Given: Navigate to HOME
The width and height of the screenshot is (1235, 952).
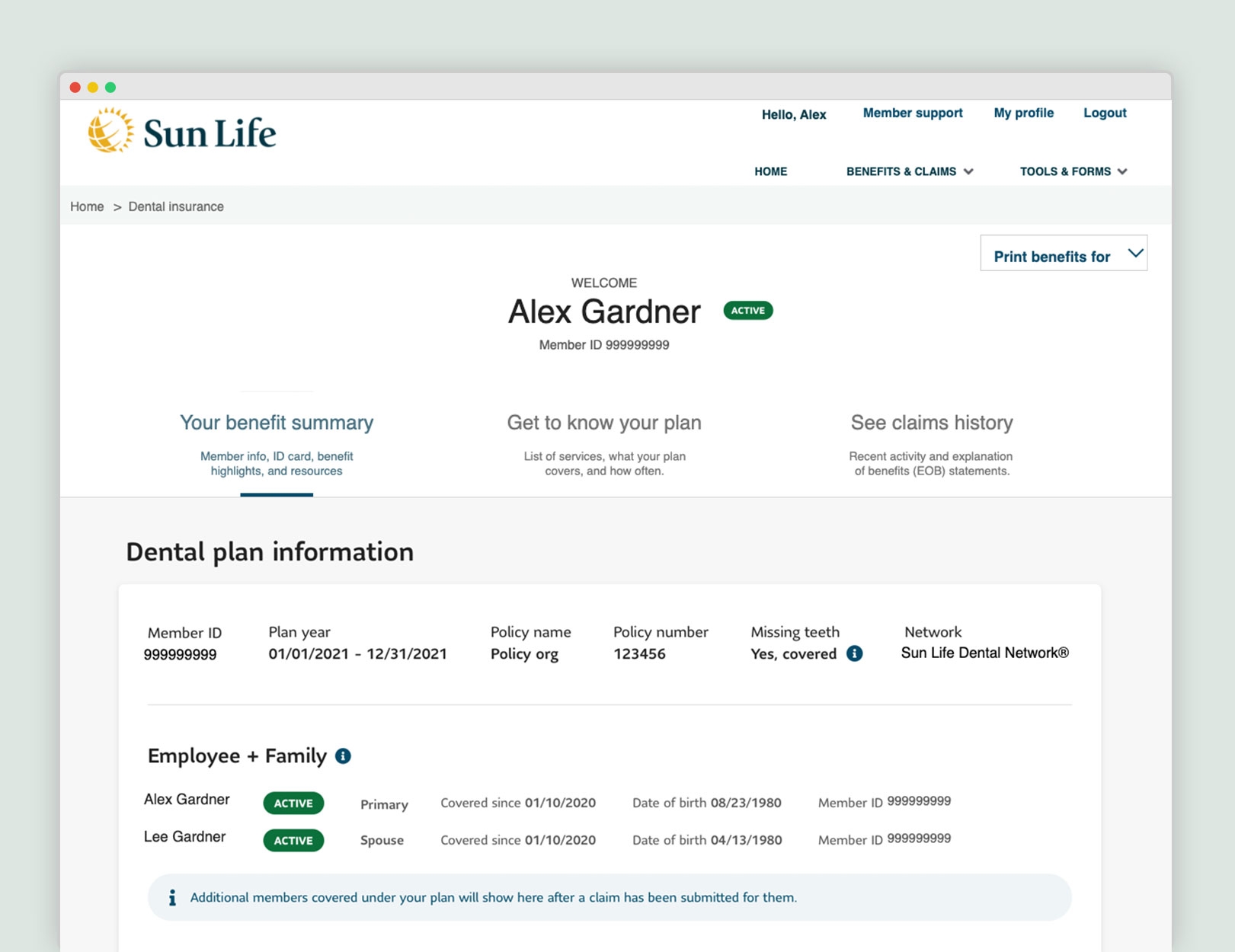Looking at the screenshot, I should pyautogui.click(x=770, y=171).
